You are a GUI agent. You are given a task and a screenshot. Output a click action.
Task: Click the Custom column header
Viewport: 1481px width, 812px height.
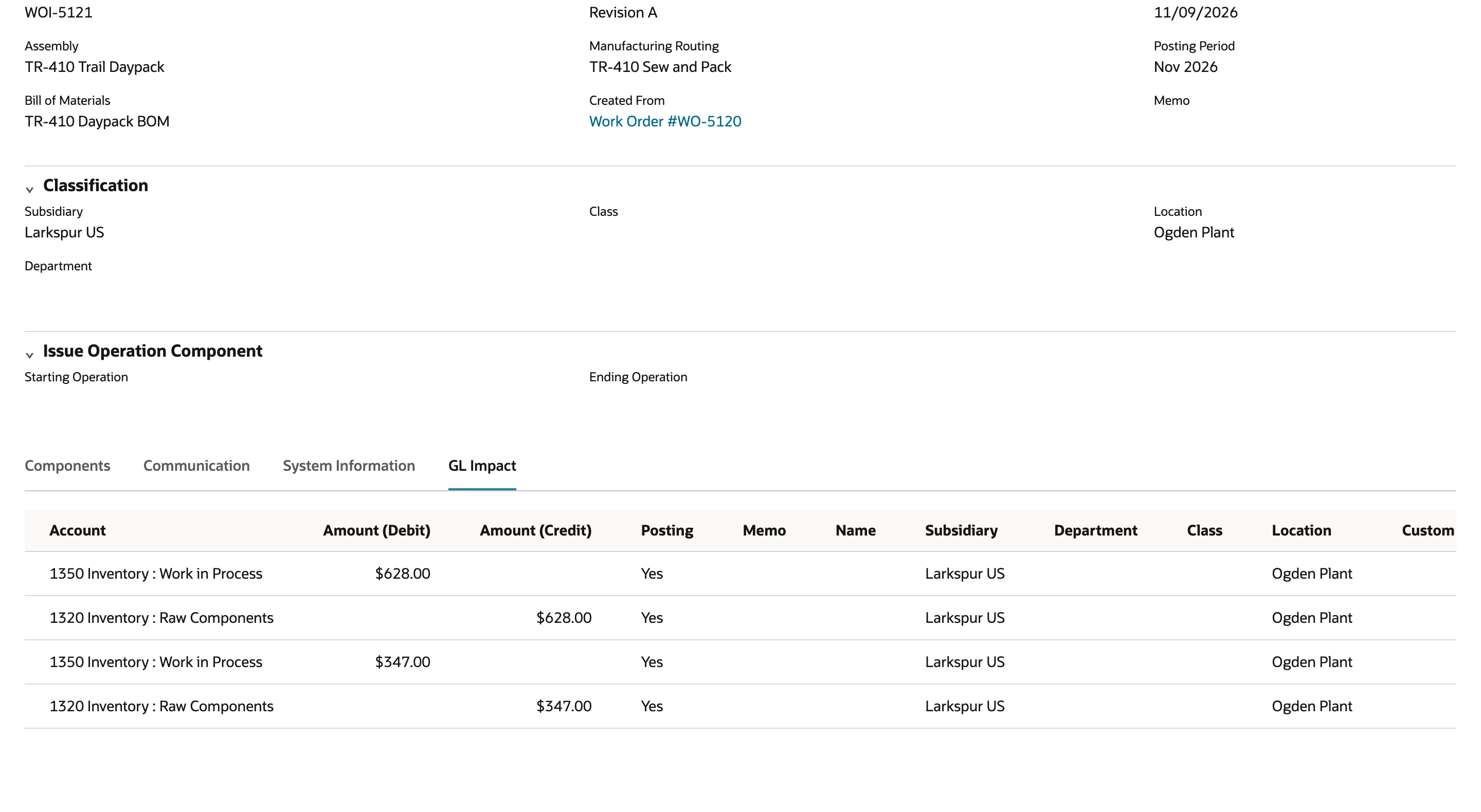coord(1428,530)
